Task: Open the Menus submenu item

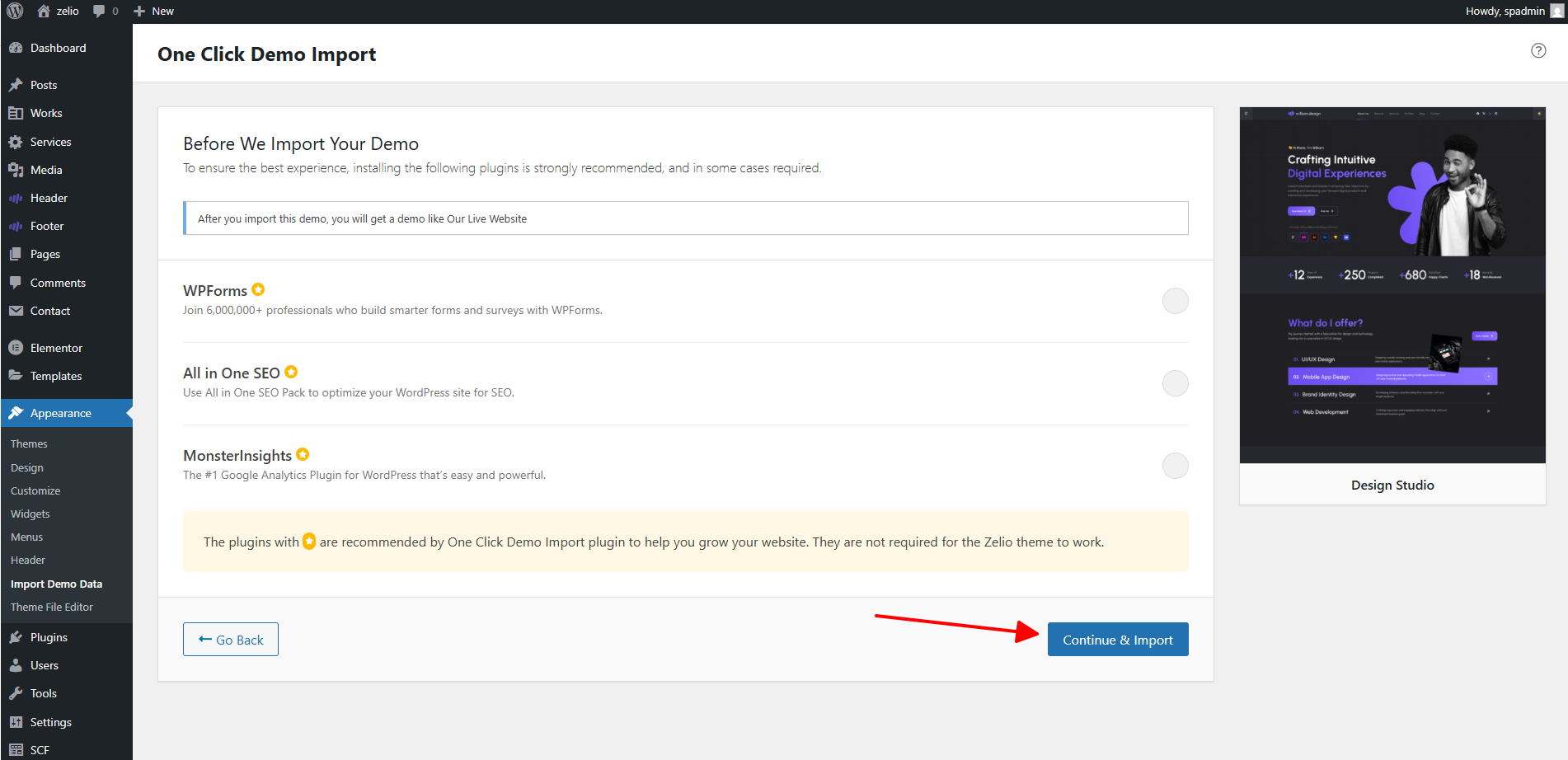Action: pyautogui.click(x=26, y=537)
